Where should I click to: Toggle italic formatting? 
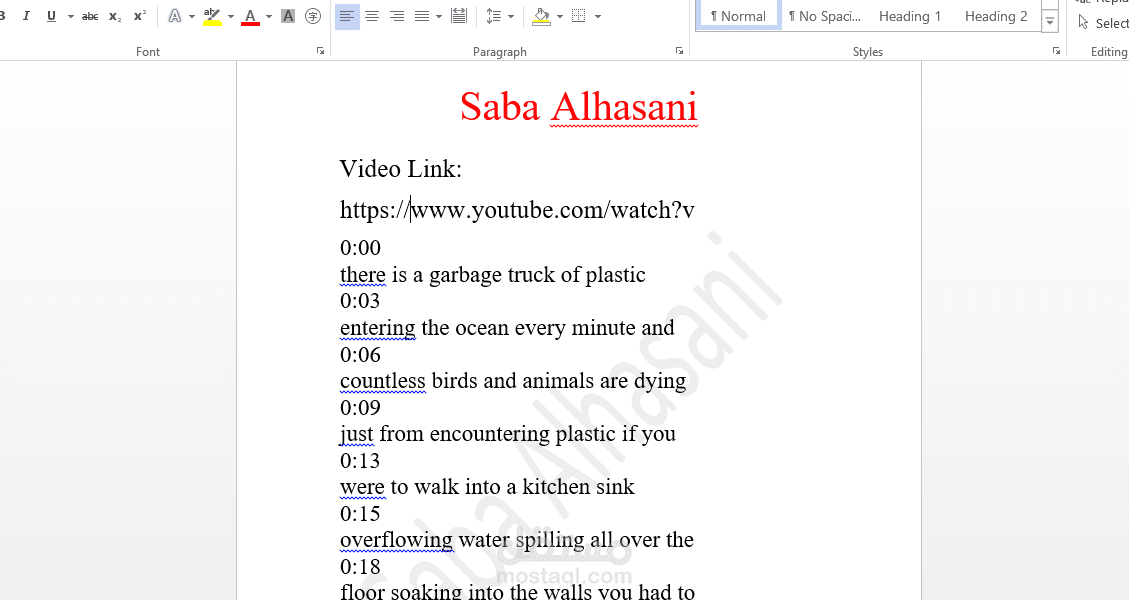(26, 16)
